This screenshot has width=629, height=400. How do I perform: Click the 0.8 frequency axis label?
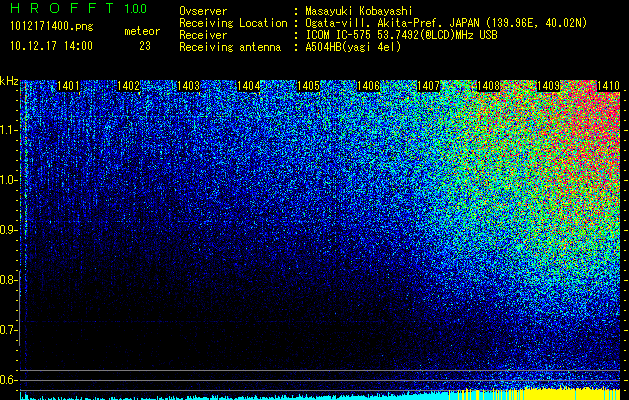(9, 280)
